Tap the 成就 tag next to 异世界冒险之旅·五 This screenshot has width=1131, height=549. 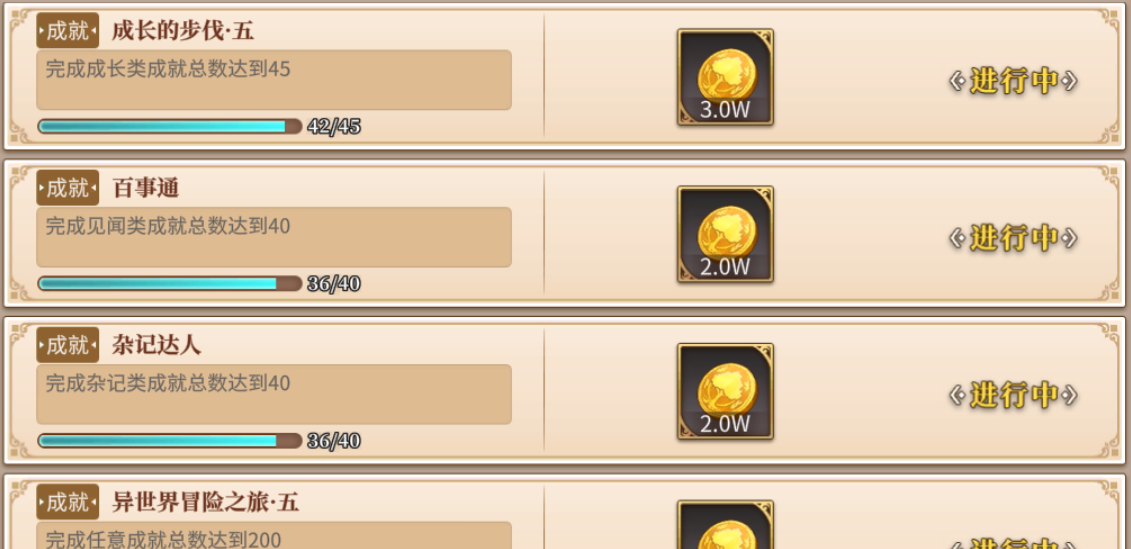[x=68, y=502]
